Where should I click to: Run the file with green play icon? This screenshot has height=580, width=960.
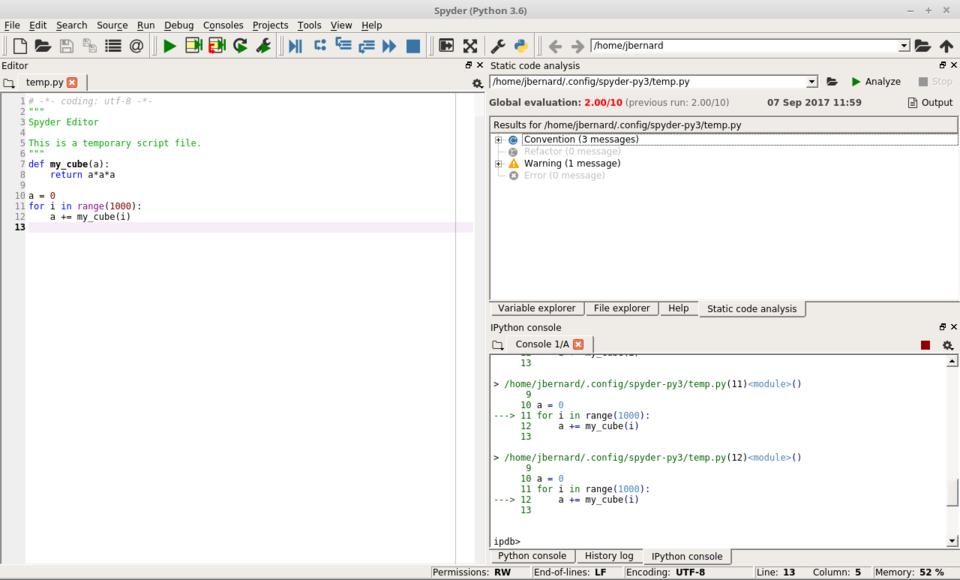click(x=169, y=46)
